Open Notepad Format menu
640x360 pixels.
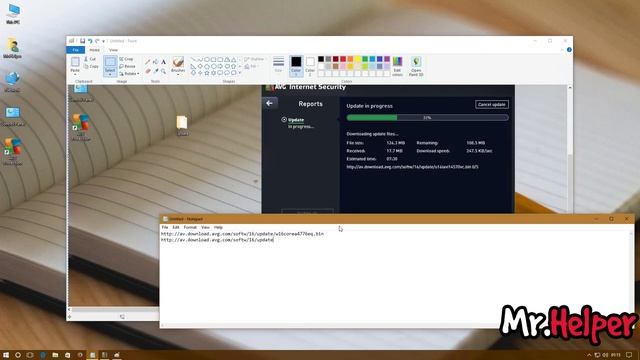click(190, 227)
